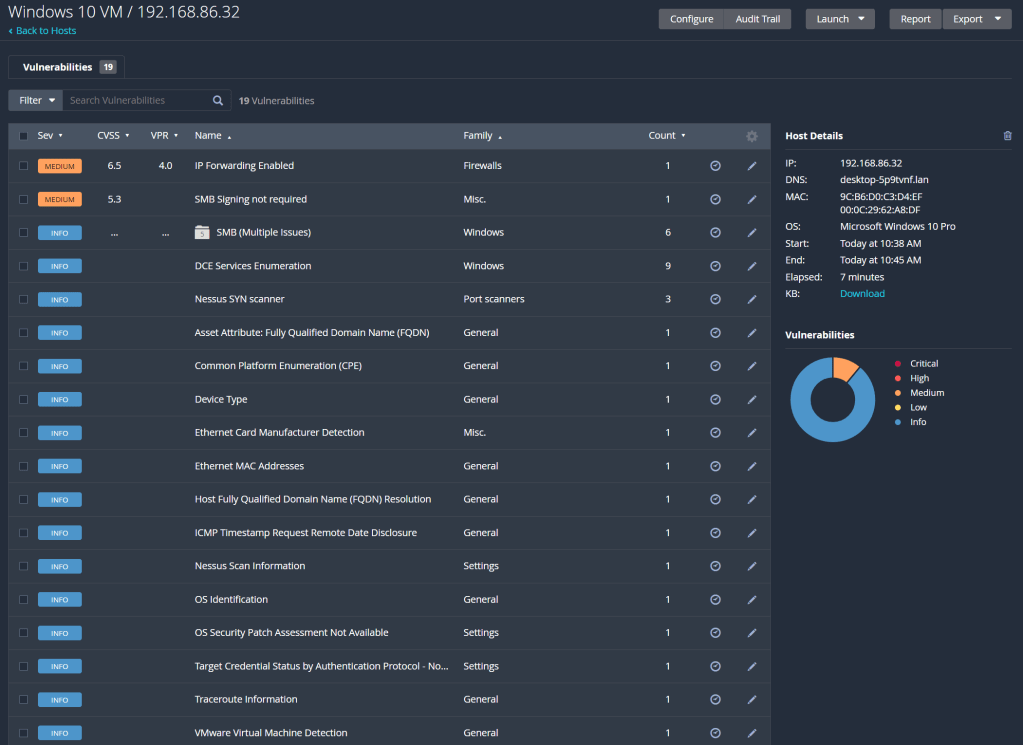The image size is (1023, 745).
Task: Click the Medium orange legend dot
Action: pyautogui.click(x=898, y=393)
